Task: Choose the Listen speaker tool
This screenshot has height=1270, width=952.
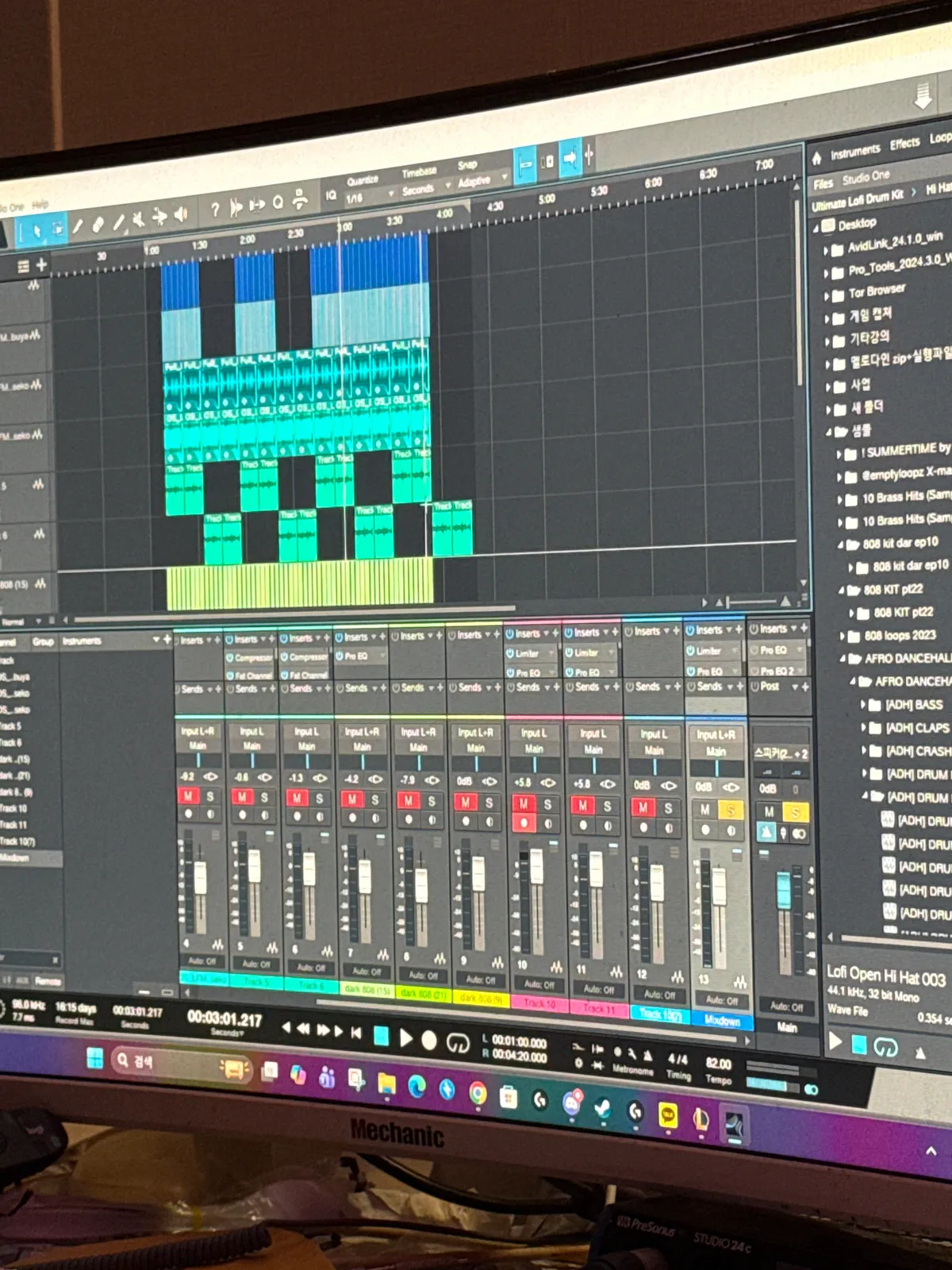Action: coord(181,214)
